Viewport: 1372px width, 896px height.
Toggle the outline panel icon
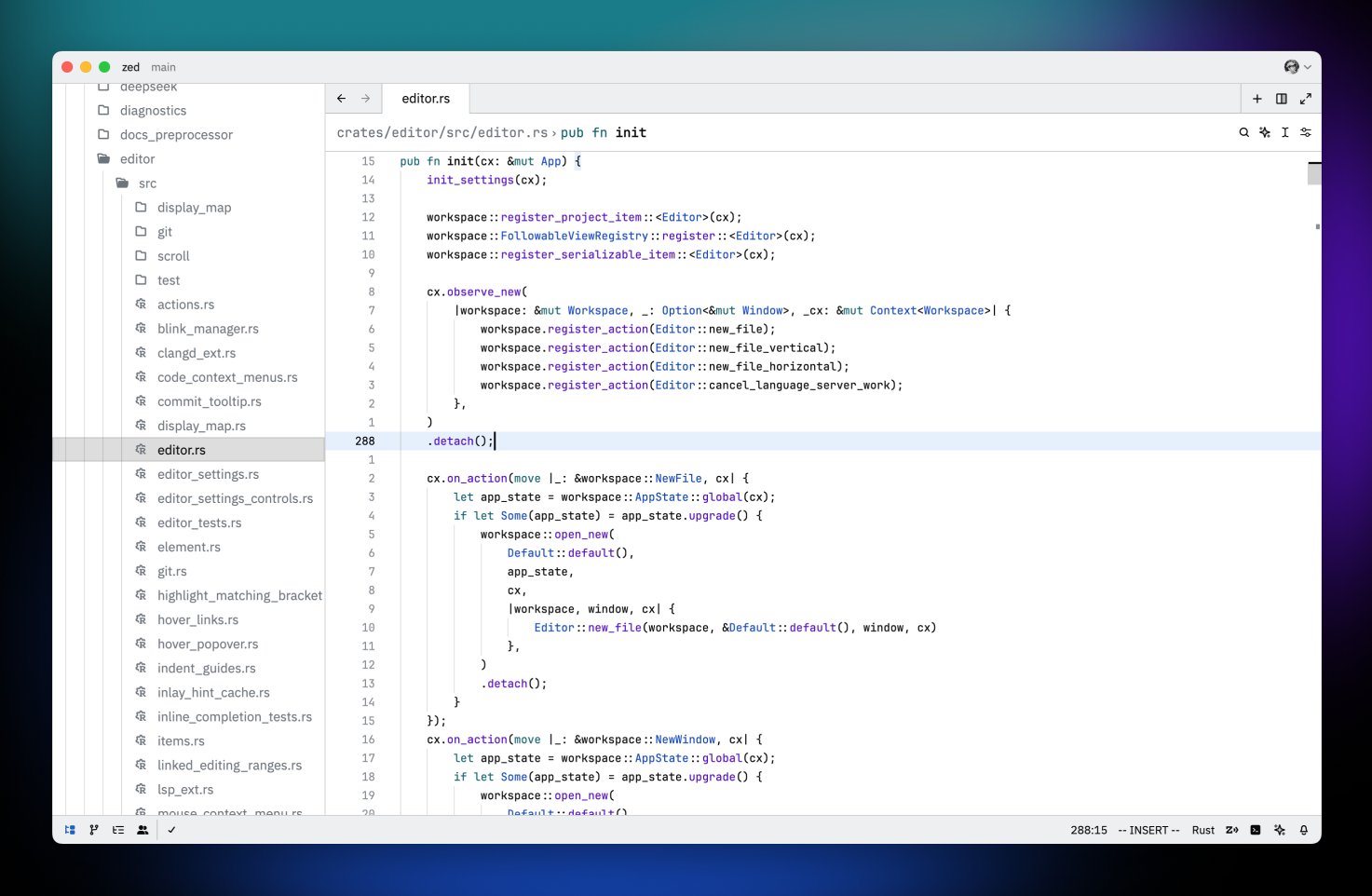(x=118, y=830)
